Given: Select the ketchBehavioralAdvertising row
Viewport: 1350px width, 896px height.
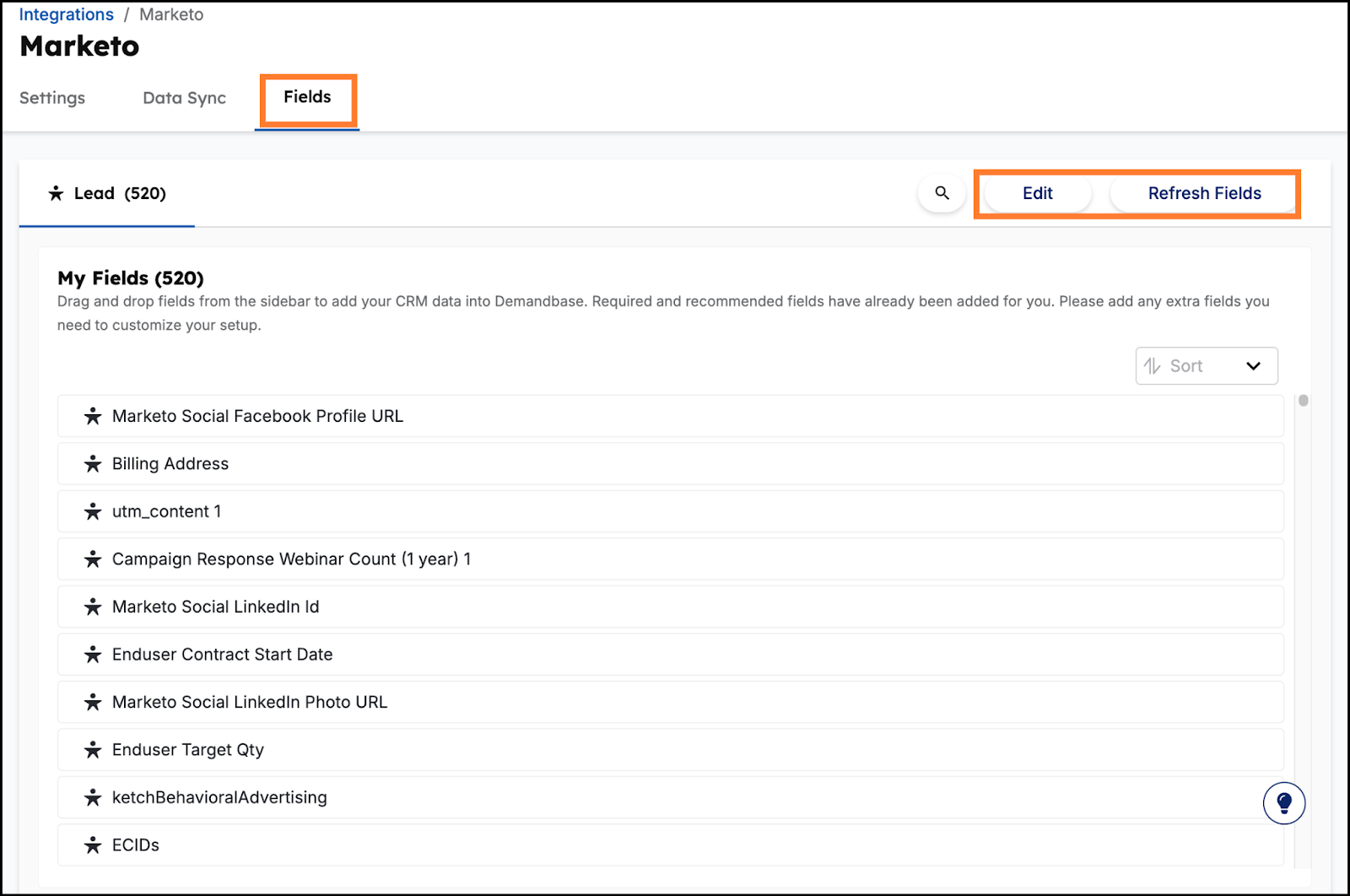Looking at the screenshot, I should pos(671,797).
